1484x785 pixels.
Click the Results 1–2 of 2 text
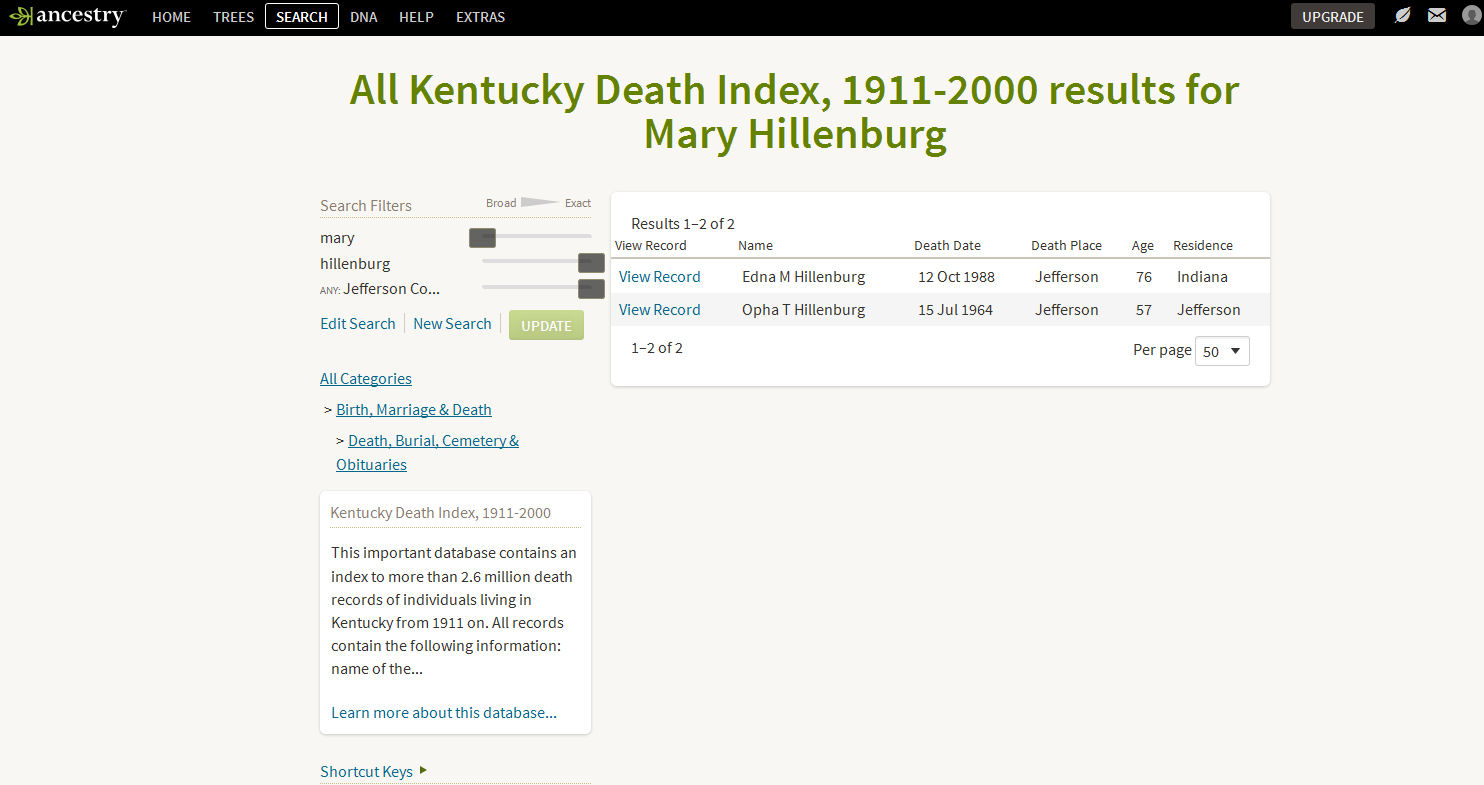(682, 223)
